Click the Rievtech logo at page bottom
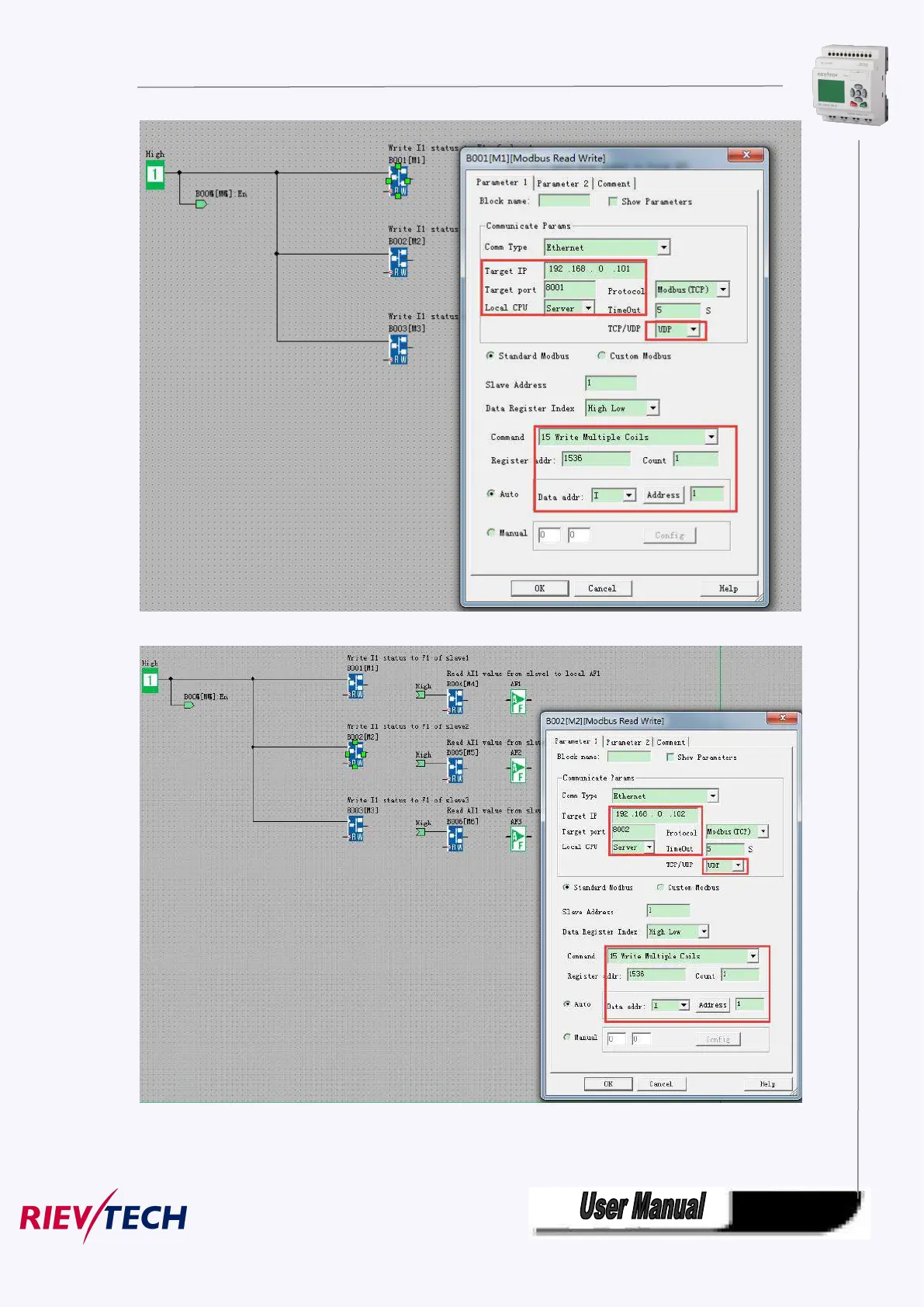The height and width of the screenshot is (1307, 924). coord(103,1216)
